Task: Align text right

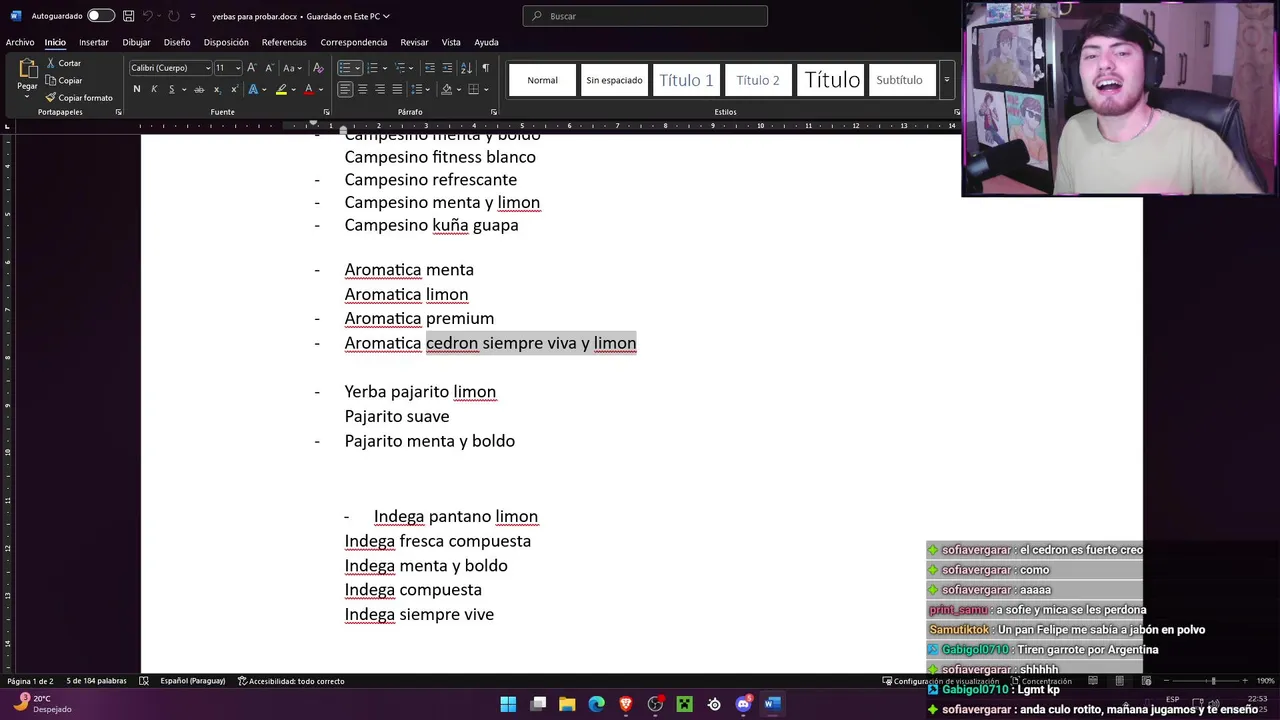Action: [x=379, y=89]
